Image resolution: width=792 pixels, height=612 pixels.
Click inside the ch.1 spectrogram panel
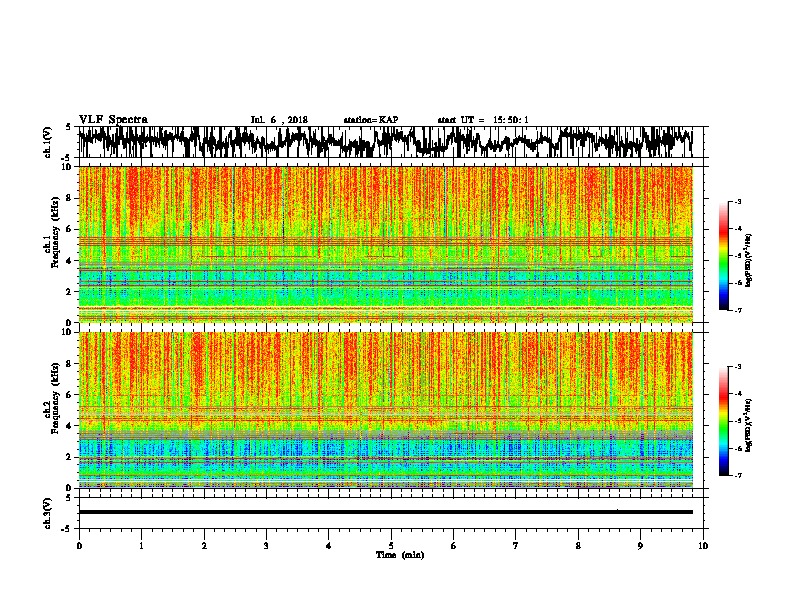pyautogui.click(x=385, y=244)
